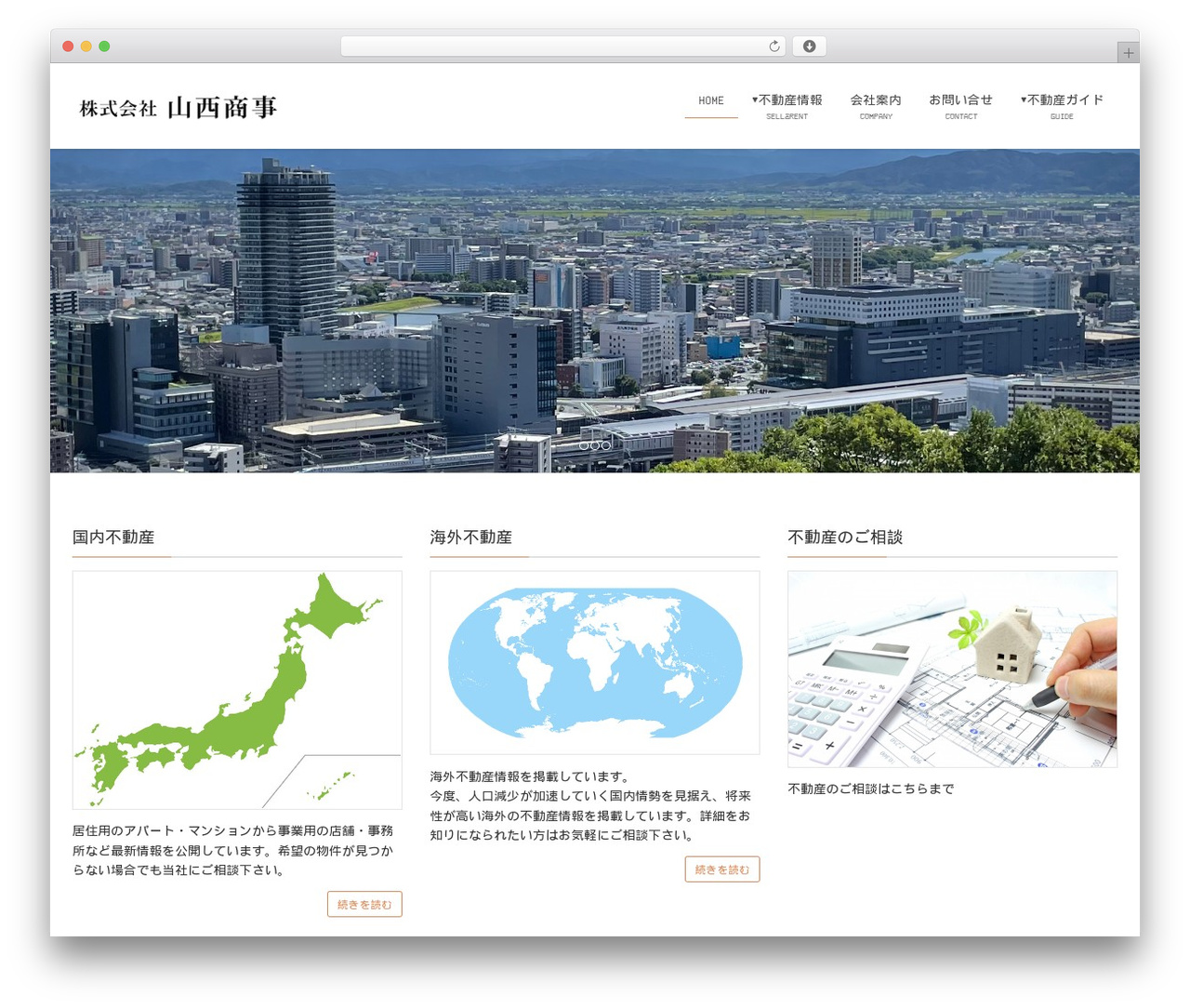The width and height of the screenshot is (1190, 1008).
Task: Expand the 不動産情報 SELL&RENT menu
Action: click(x=787, y=106)
